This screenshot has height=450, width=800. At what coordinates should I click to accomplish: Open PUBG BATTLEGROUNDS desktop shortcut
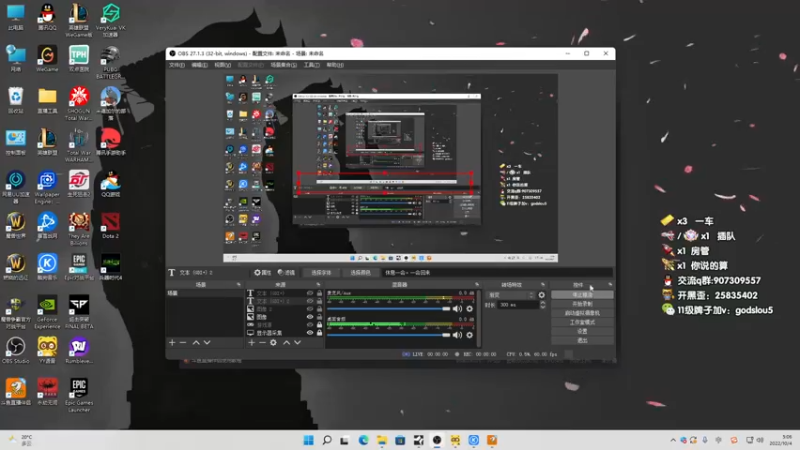(x=110, y=62)
